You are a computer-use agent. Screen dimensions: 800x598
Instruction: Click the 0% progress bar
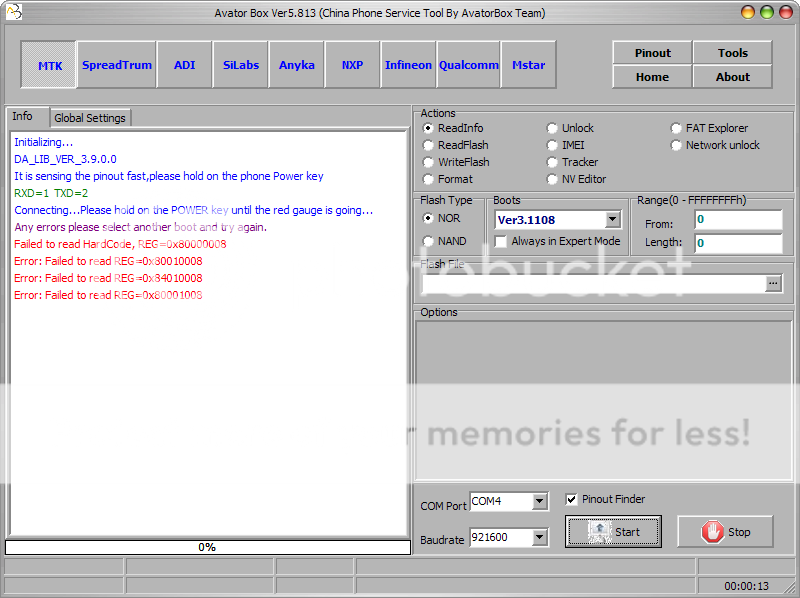tap(208, 547)
